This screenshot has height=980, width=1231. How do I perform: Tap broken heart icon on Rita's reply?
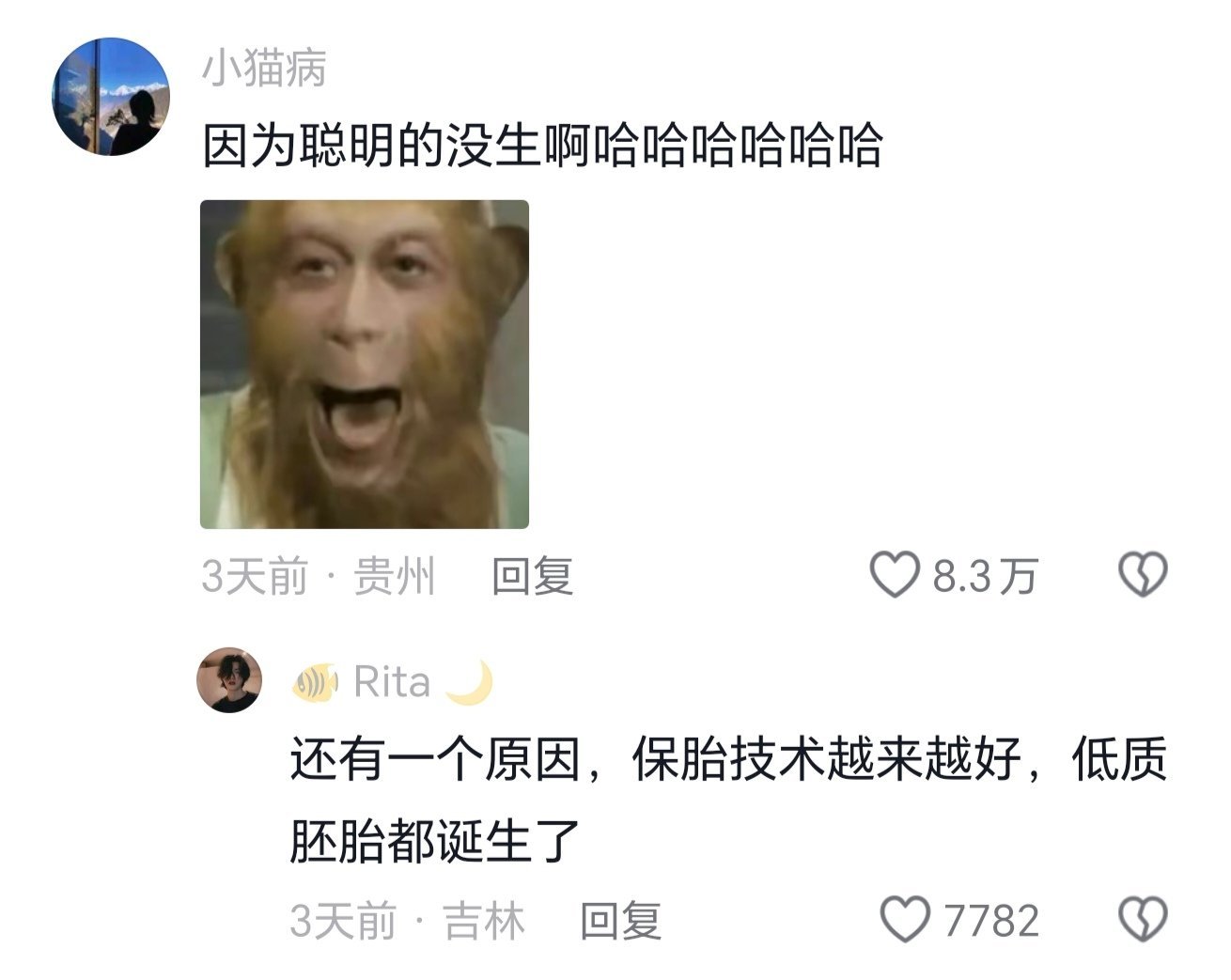click(1143, 920)
